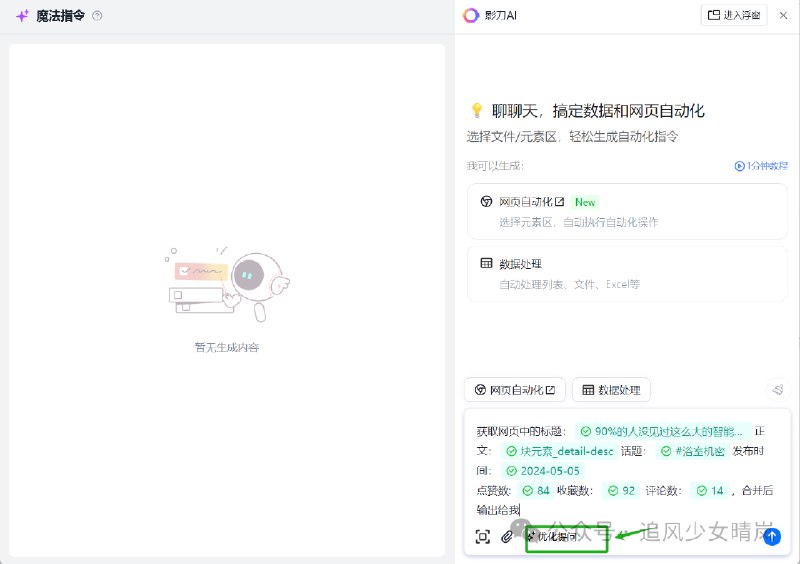Click the 暂无生成内容 empty-state text
This screenshot has height=564, width=800.
pyautogui.click(x=227, y=348)
